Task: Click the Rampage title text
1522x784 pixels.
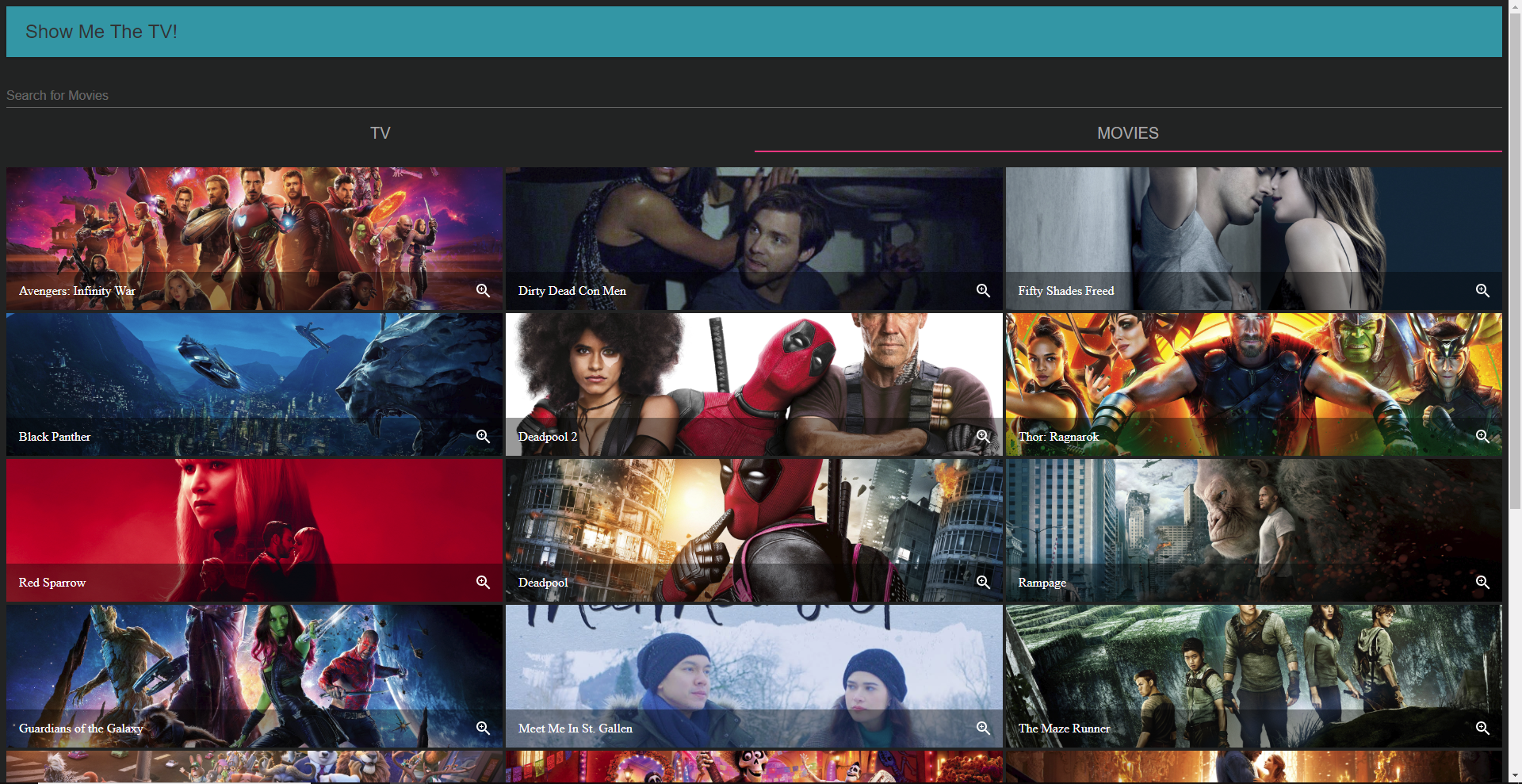Action: pos(1042,583)
